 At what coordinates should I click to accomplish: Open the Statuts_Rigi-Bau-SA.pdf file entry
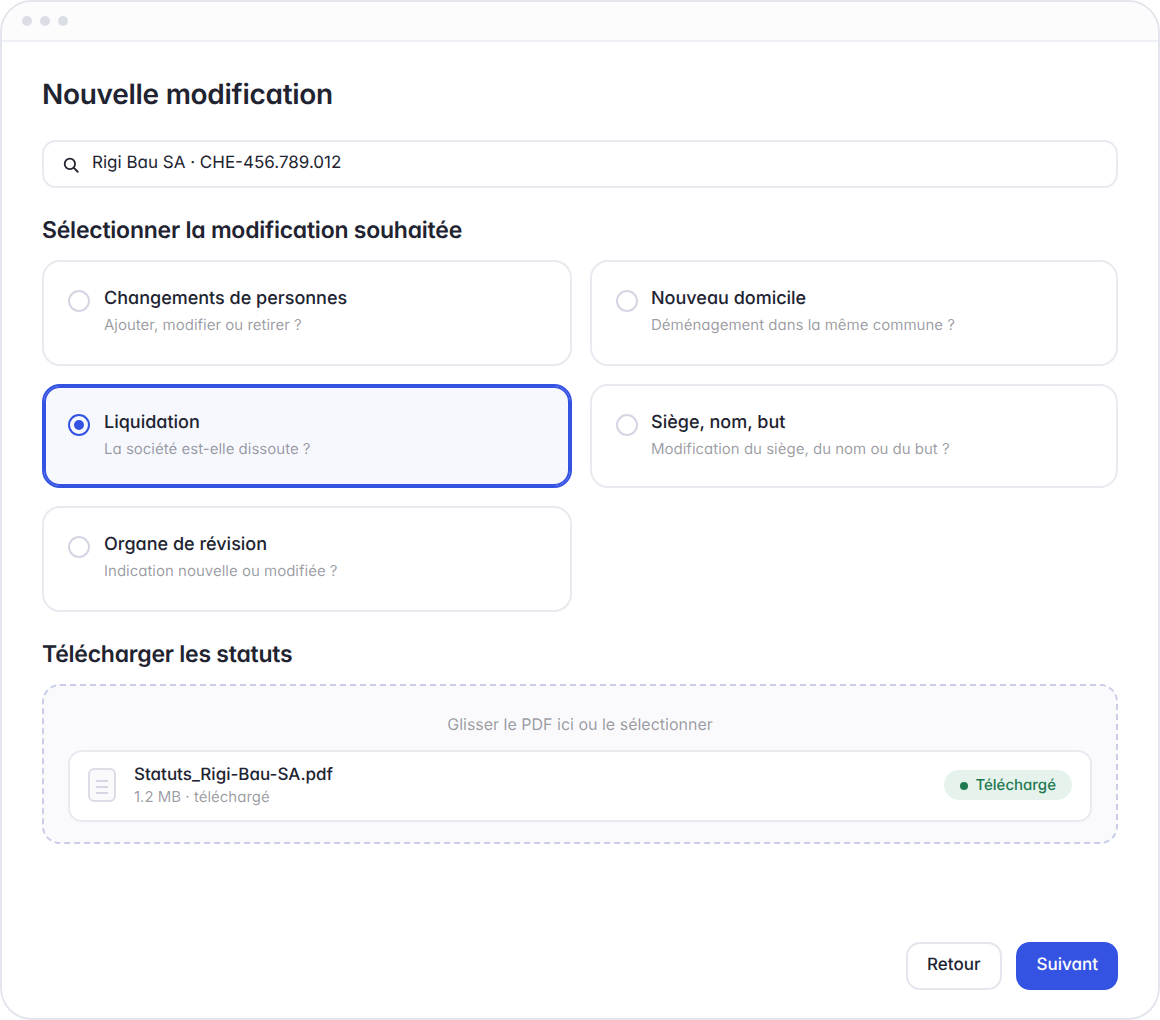(x=580, y=786)
